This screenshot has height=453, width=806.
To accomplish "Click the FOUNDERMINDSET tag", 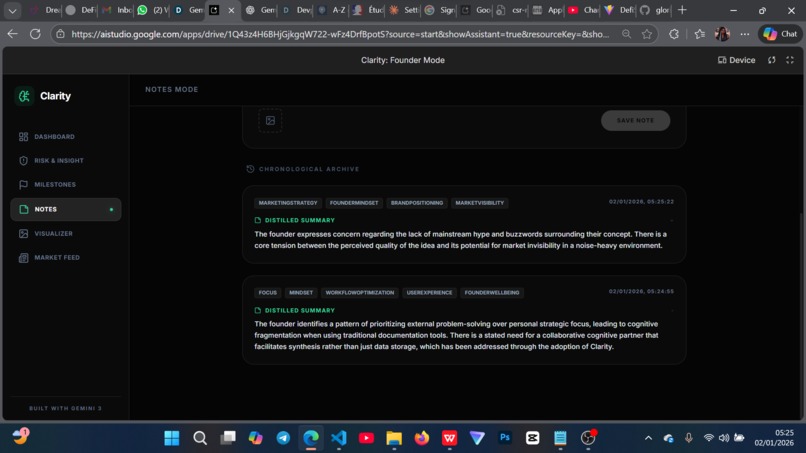I will pyautogui.click(x=354, y=203).
